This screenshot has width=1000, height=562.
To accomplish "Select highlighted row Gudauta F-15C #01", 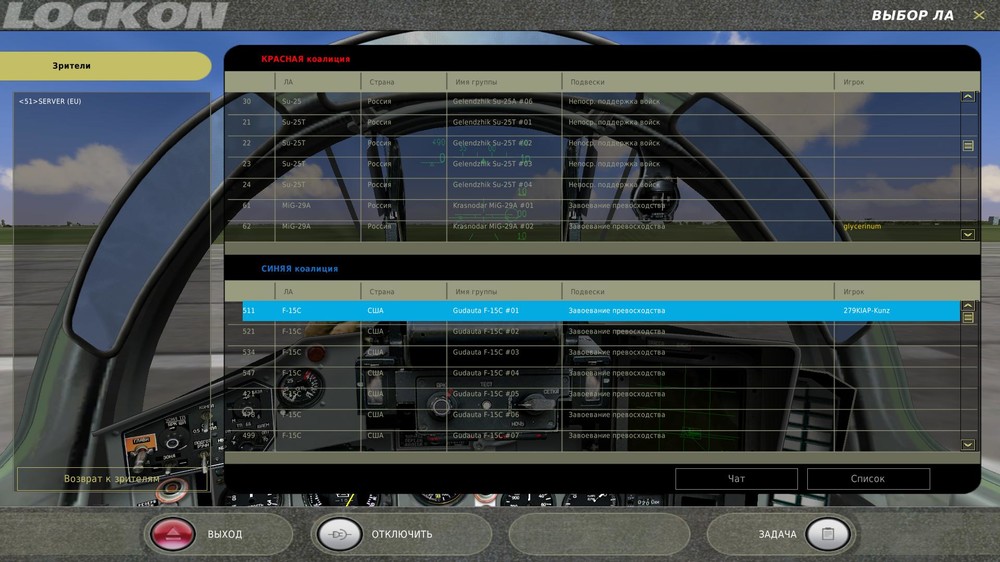I will point(601,311).
